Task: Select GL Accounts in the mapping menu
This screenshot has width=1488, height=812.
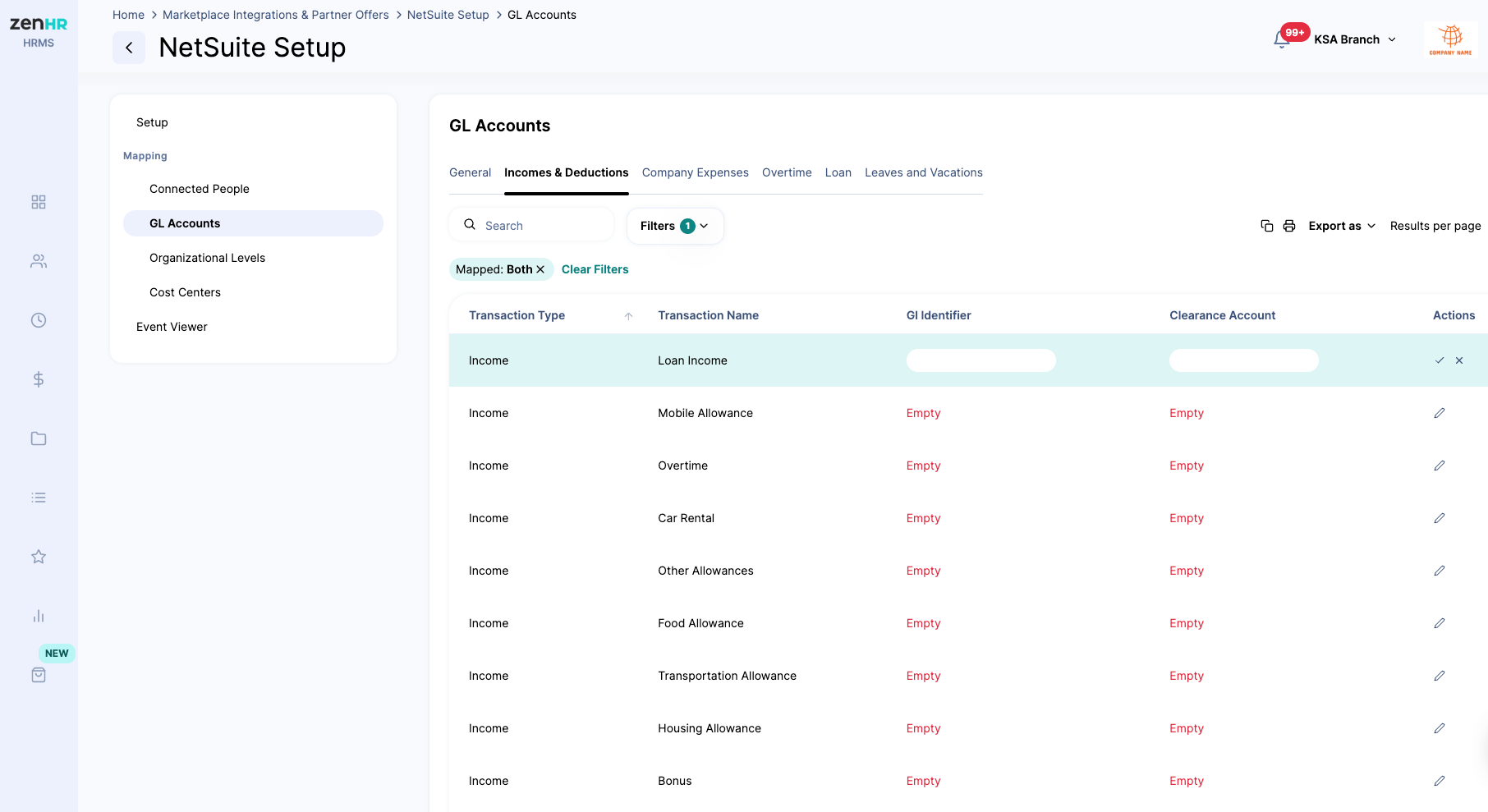Action: pyautogui.click(x=253, y=223)
